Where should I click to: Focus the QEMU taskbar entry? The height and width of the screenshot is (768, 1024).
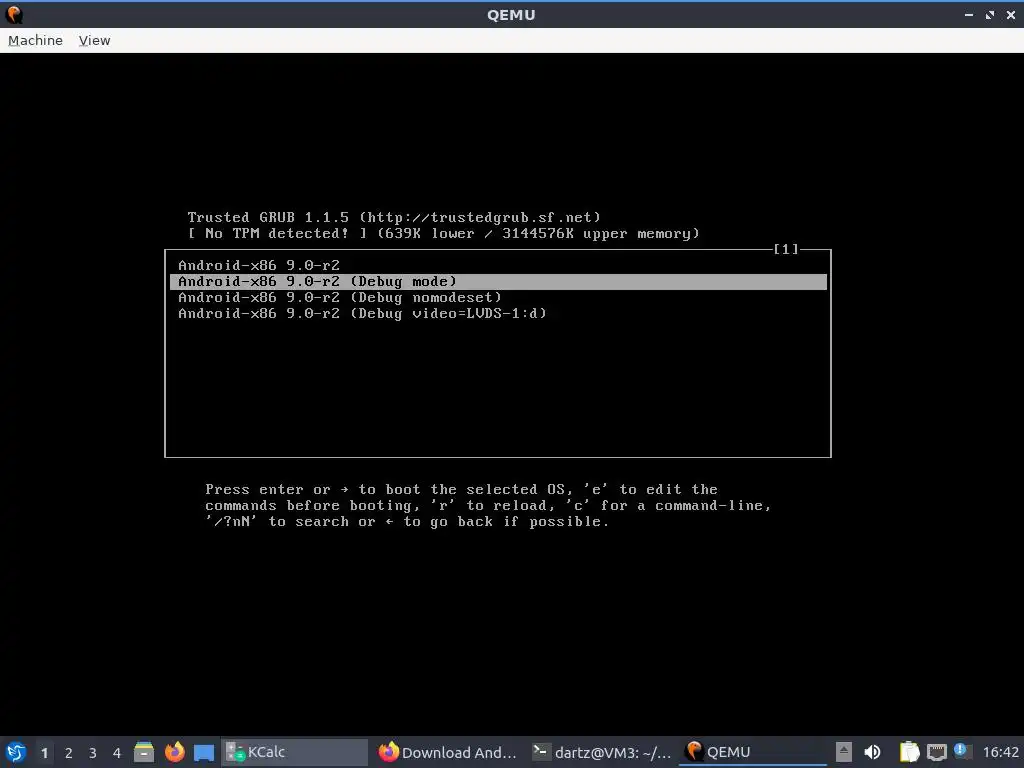(x=753, y=752)
